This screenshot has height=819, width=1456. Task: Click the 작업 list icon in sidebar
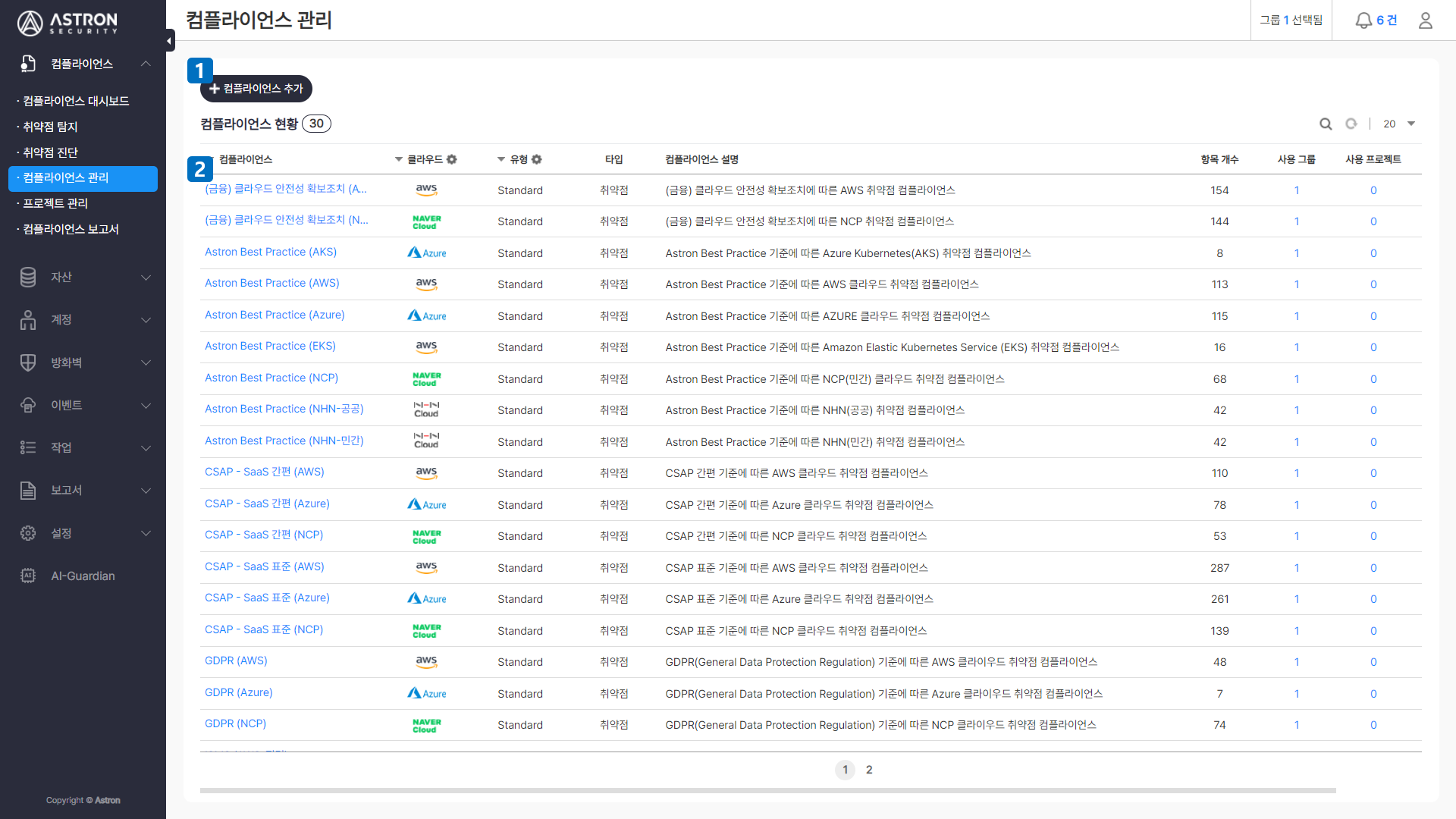28,447
